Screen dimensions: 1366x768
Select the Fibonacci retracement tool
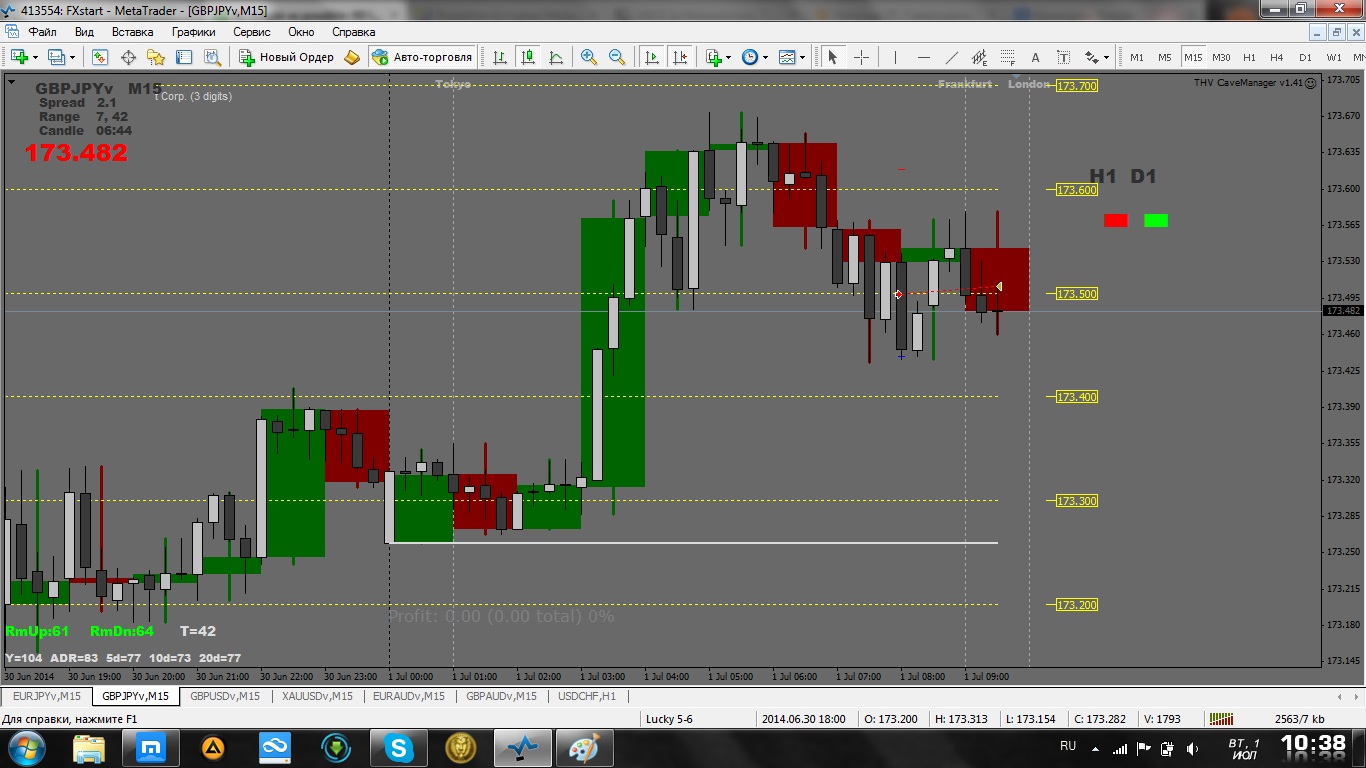pos(1007,57)
